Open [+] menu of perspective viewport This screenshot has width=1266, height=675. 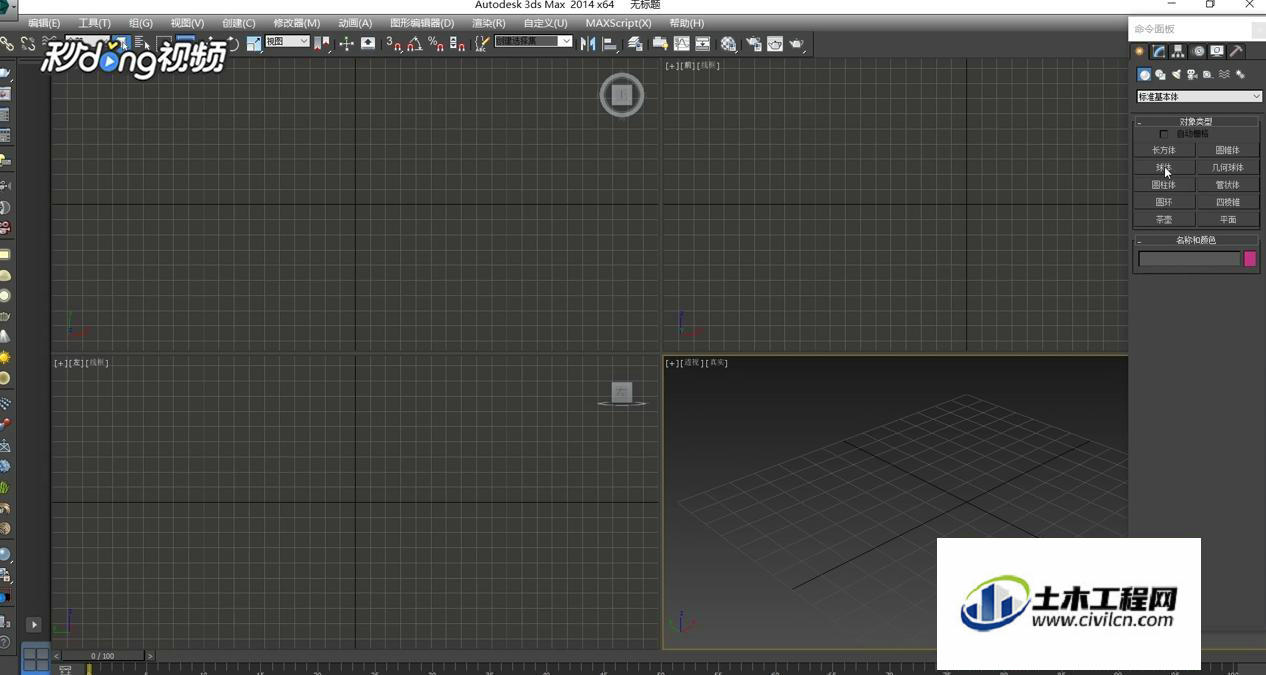[x=670, y=363]
